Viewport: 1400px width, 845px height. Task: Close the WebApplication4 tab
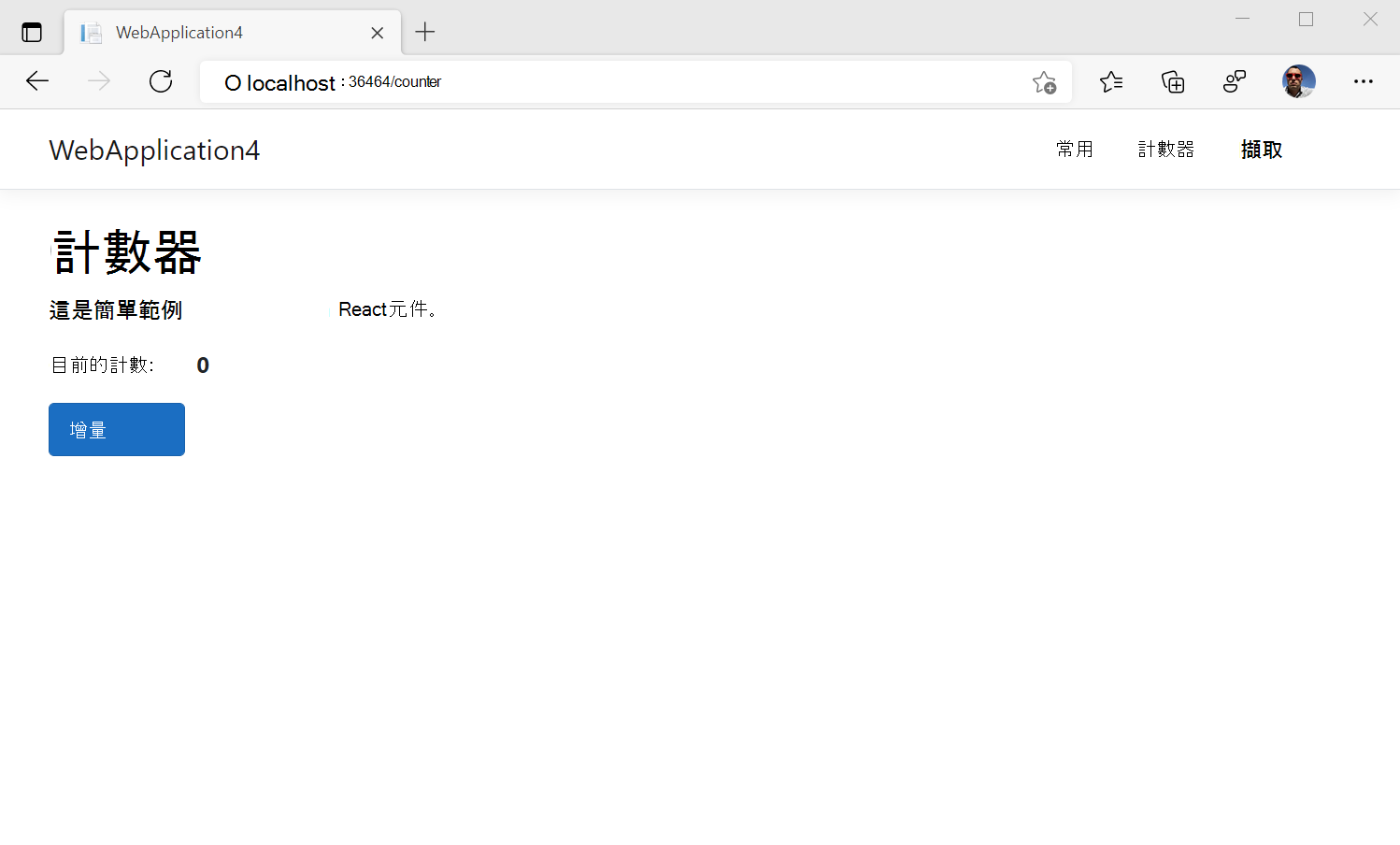[x=377, y=32]
